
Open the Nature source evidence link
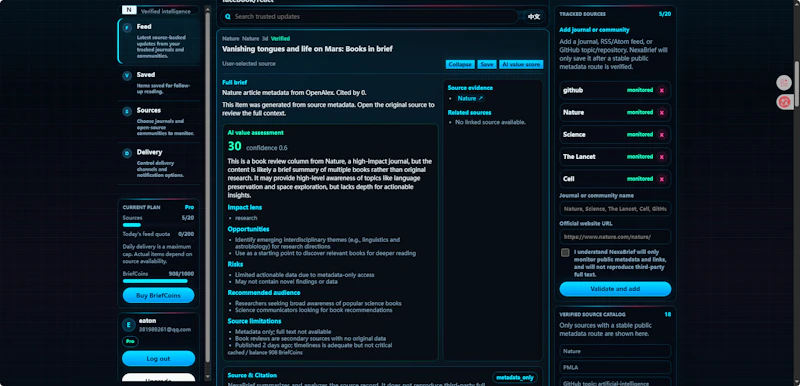click(469, 98)
